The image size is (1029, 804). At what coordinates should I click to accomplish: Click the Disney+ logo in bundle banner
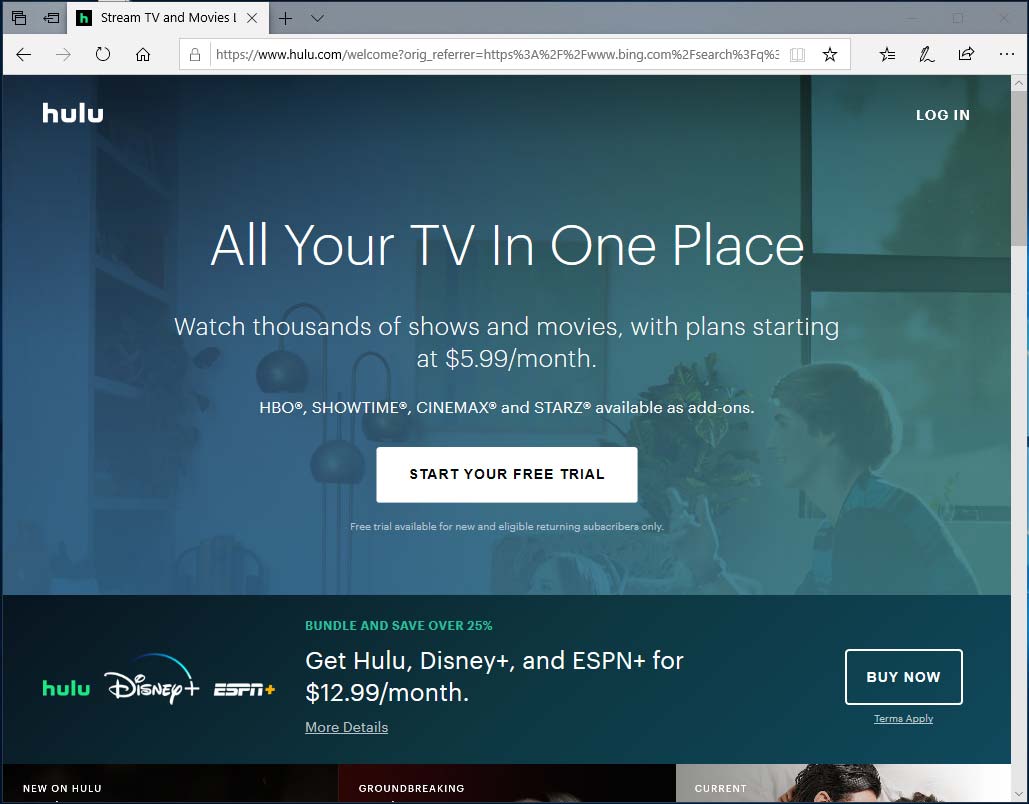[152, 679]
